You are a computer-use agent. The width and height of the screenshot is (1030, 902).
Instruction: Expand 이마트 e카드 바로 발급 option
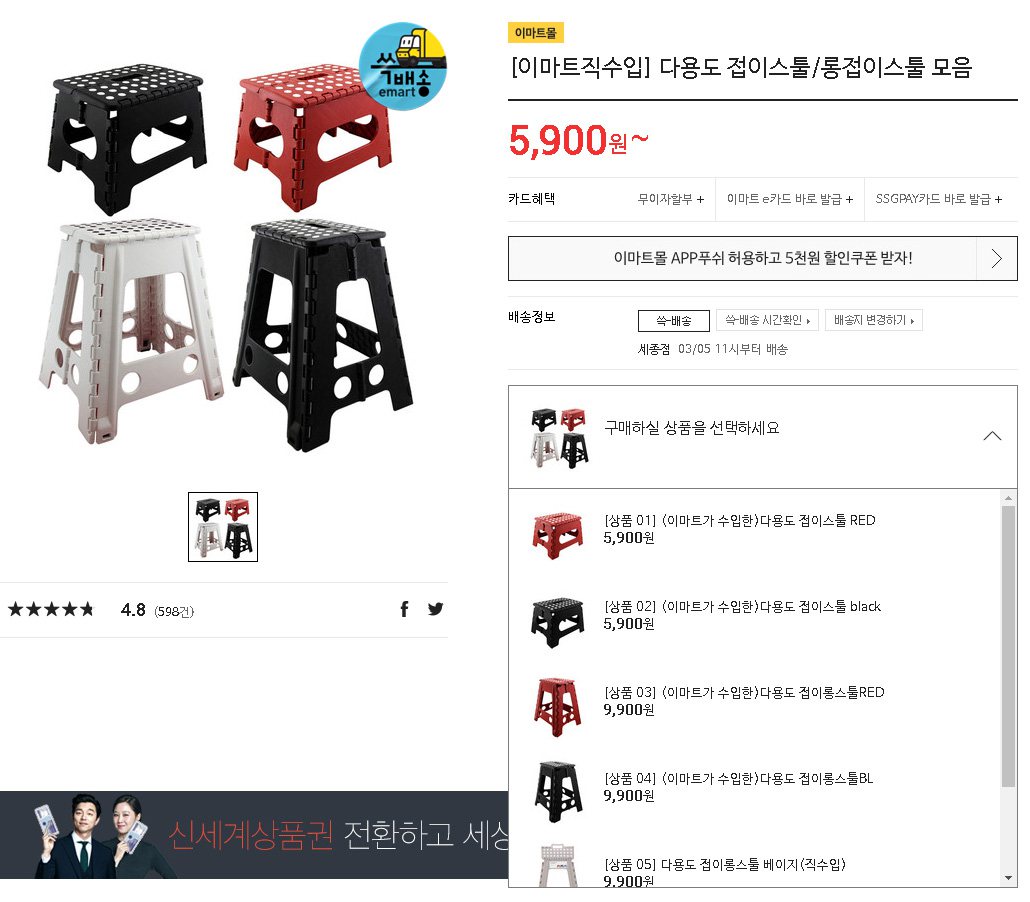tap(790, 199)
